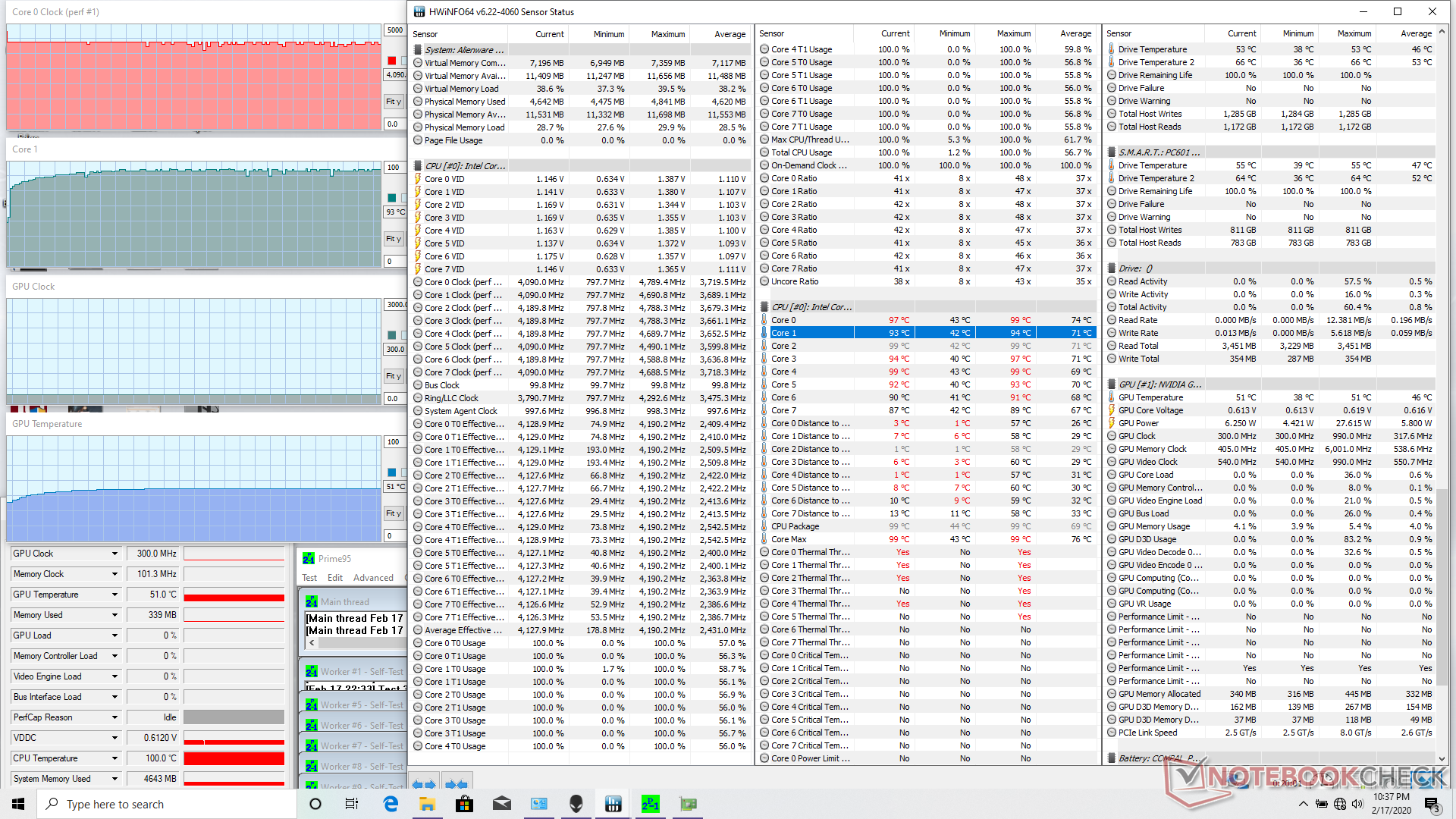Click the red color swatch of the Core 0 Clock graph
1456x819 pixels.
[x=392, y=61]
